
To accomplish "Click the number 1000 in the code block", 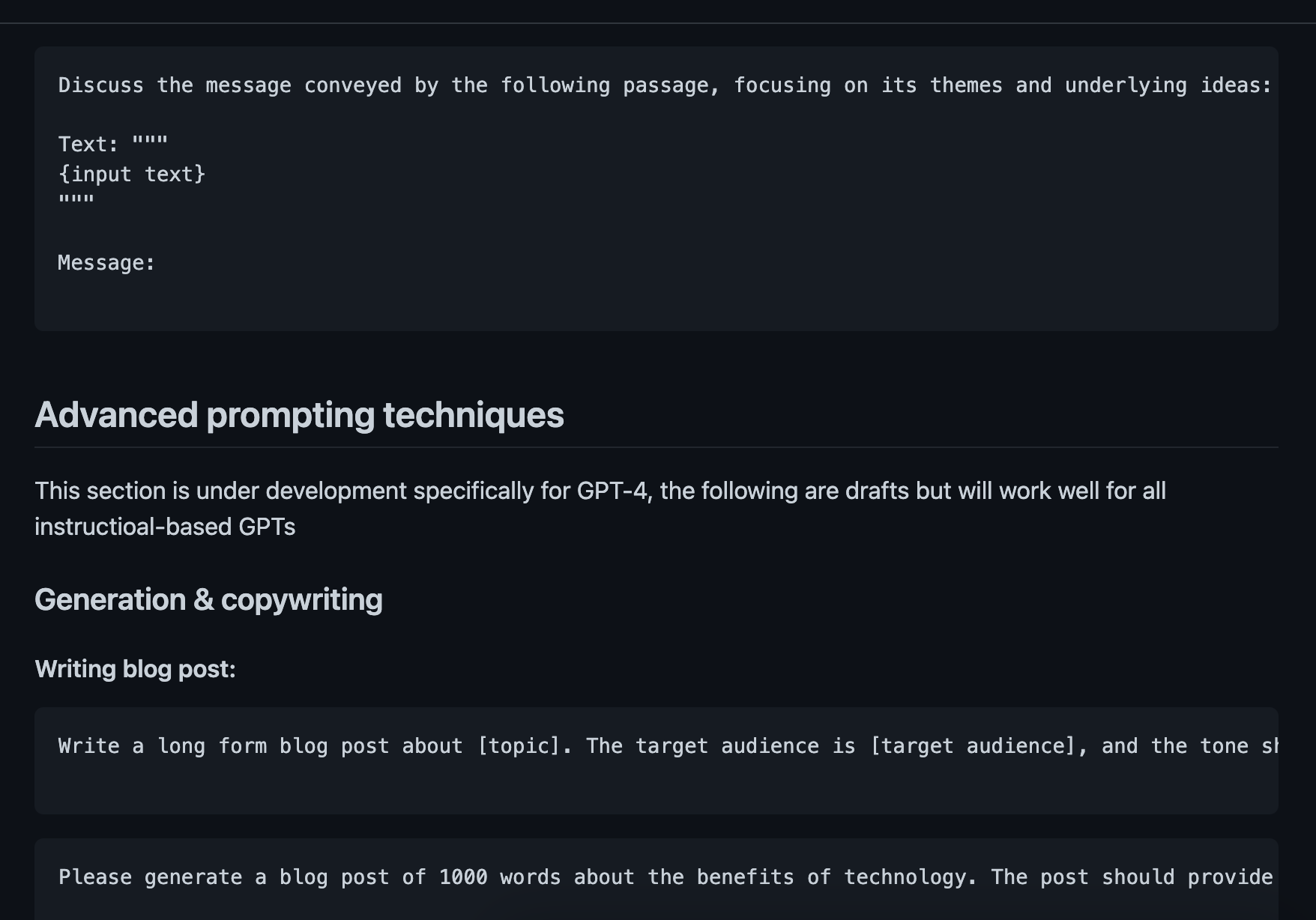I will click(x=463, y=877).
